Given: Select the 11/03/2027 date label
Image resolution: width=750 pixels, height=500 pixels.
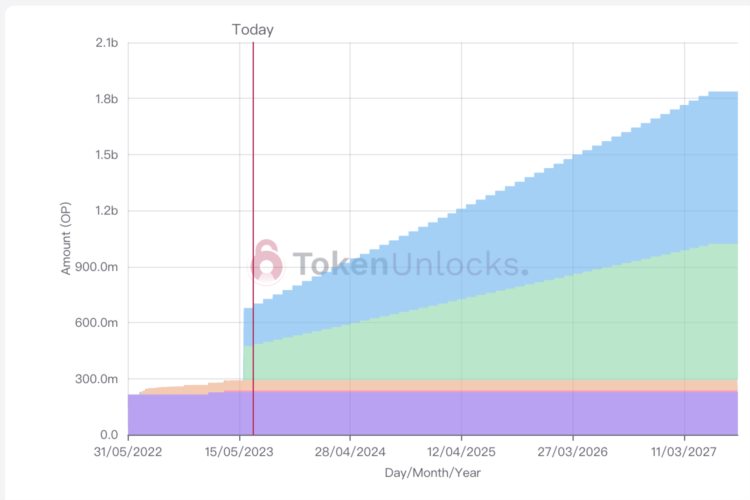Looking at the screenshot, I should (x=684, y=452).
